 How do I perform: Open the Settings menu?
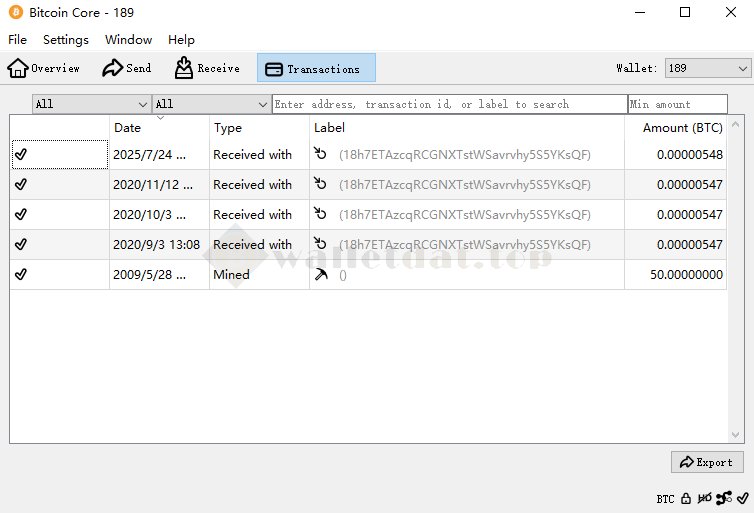click(x=65, y=40)
